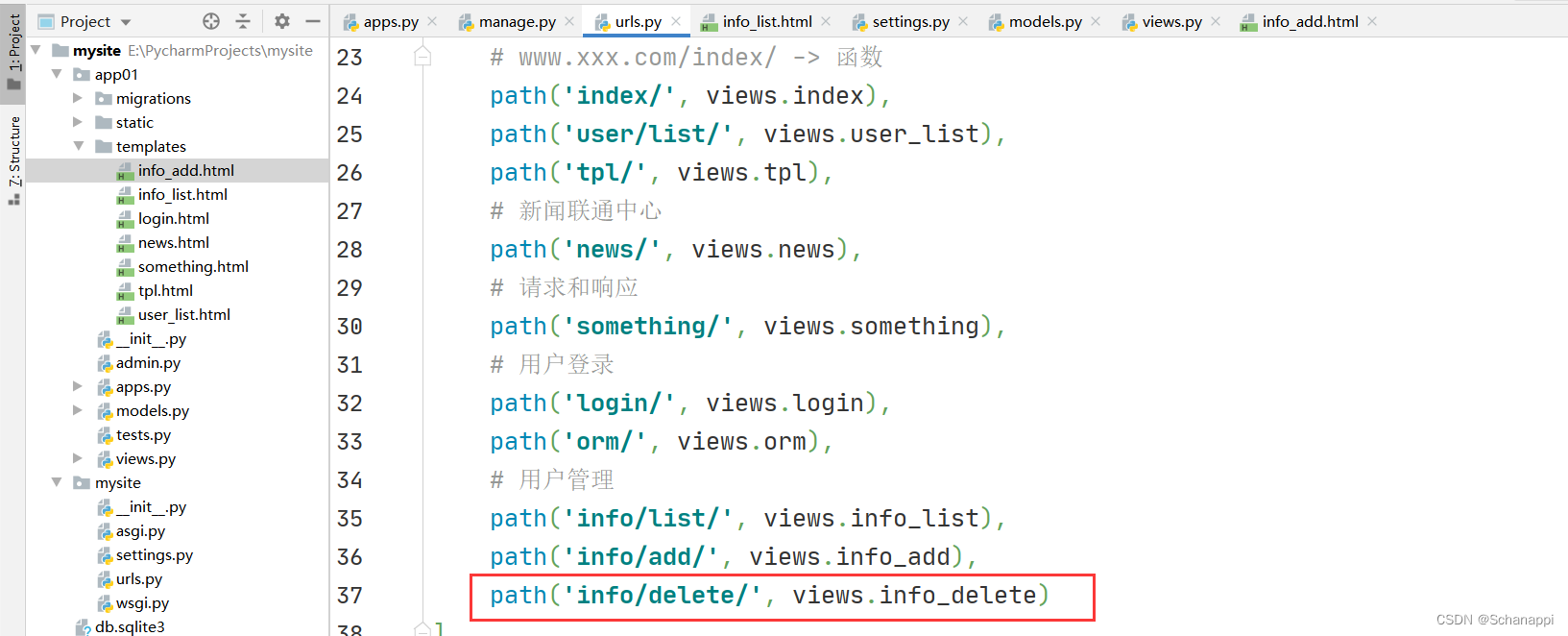This screenshot has height=636, width=1568.
Task: Open the Project panel settings gear
Action: [x=281, y=21]
